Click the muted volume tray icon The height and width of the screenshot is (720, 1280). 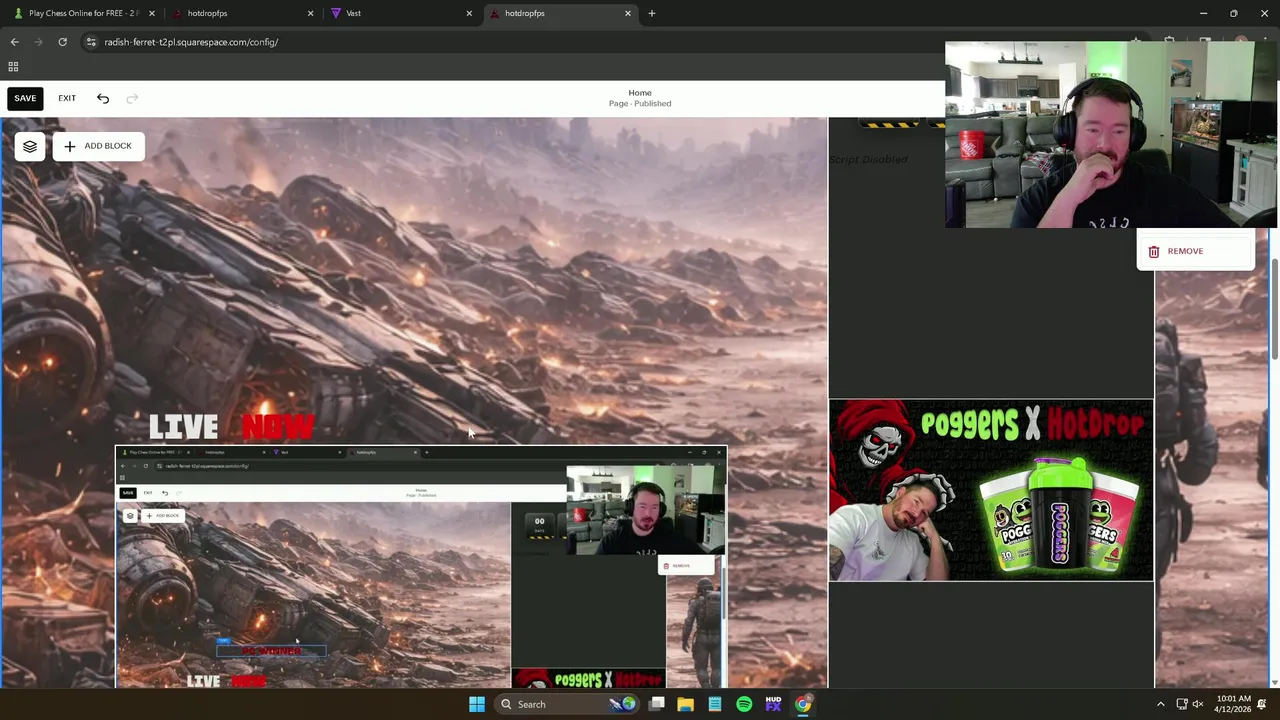click(x=1198, y=704)
